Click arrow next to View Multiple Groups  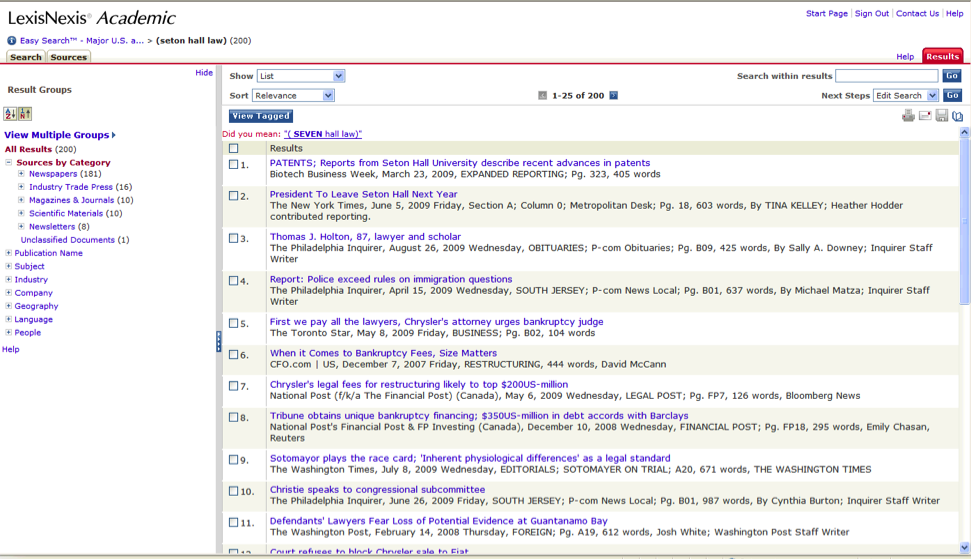coord(113,135)
